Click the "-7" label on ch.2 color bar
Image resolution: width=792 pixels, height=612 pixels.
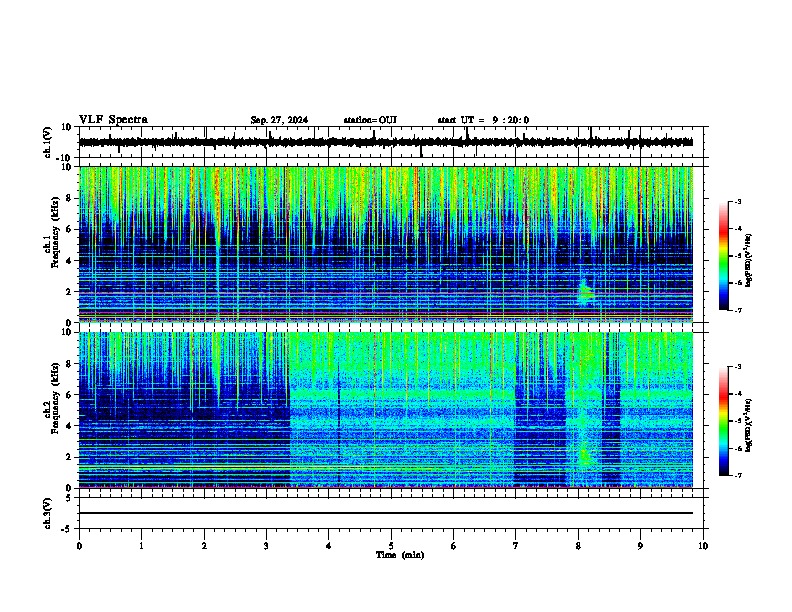[737, 475]
